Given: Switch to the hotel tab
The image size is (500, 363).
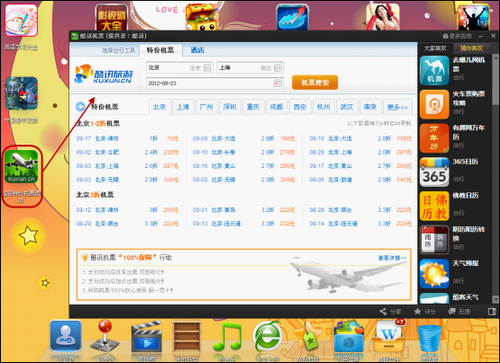Looking at the screenshot, I should [x=197, y=50].
